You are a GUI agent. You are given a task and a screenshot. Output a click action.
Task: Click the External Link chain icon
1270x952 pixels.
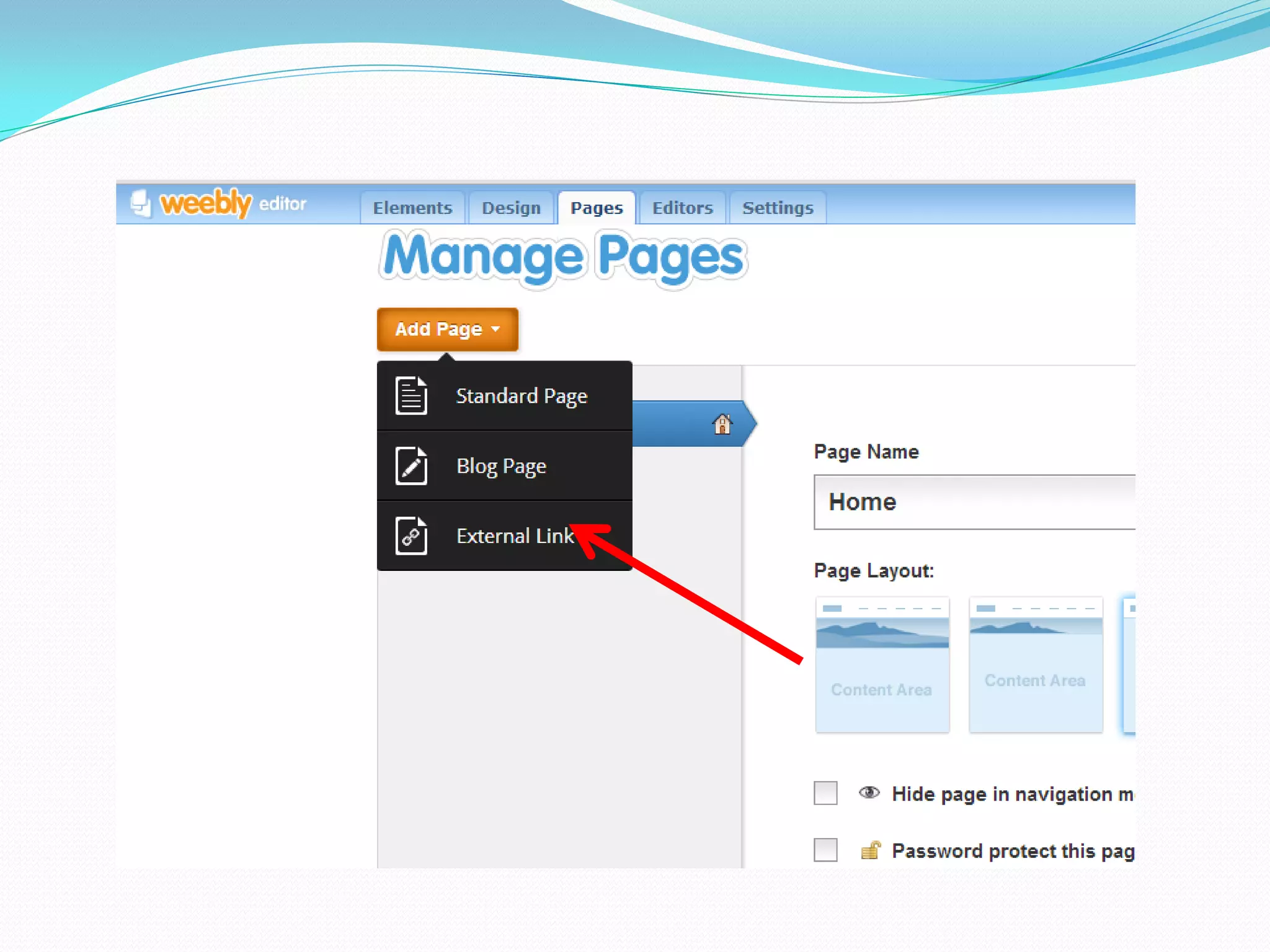tap(411, 535)
